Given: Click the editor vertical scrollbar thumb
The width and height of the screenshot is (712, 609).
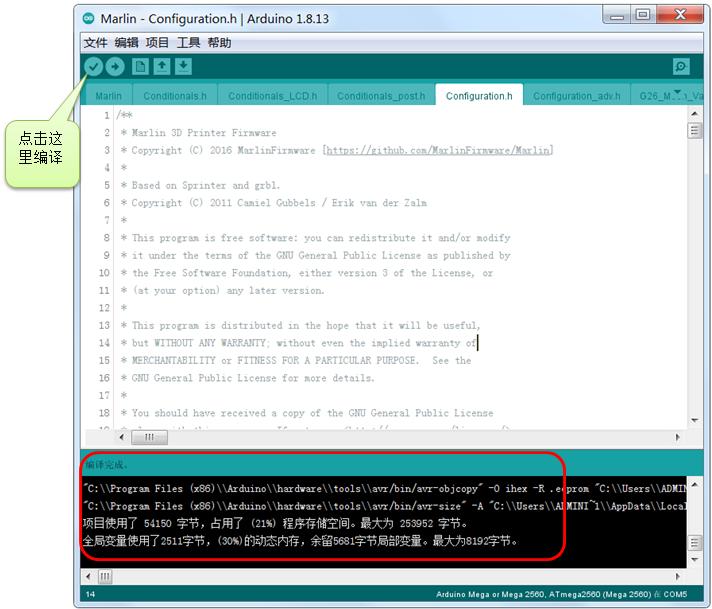Looking at the screenshot, I should click(695, 131).
